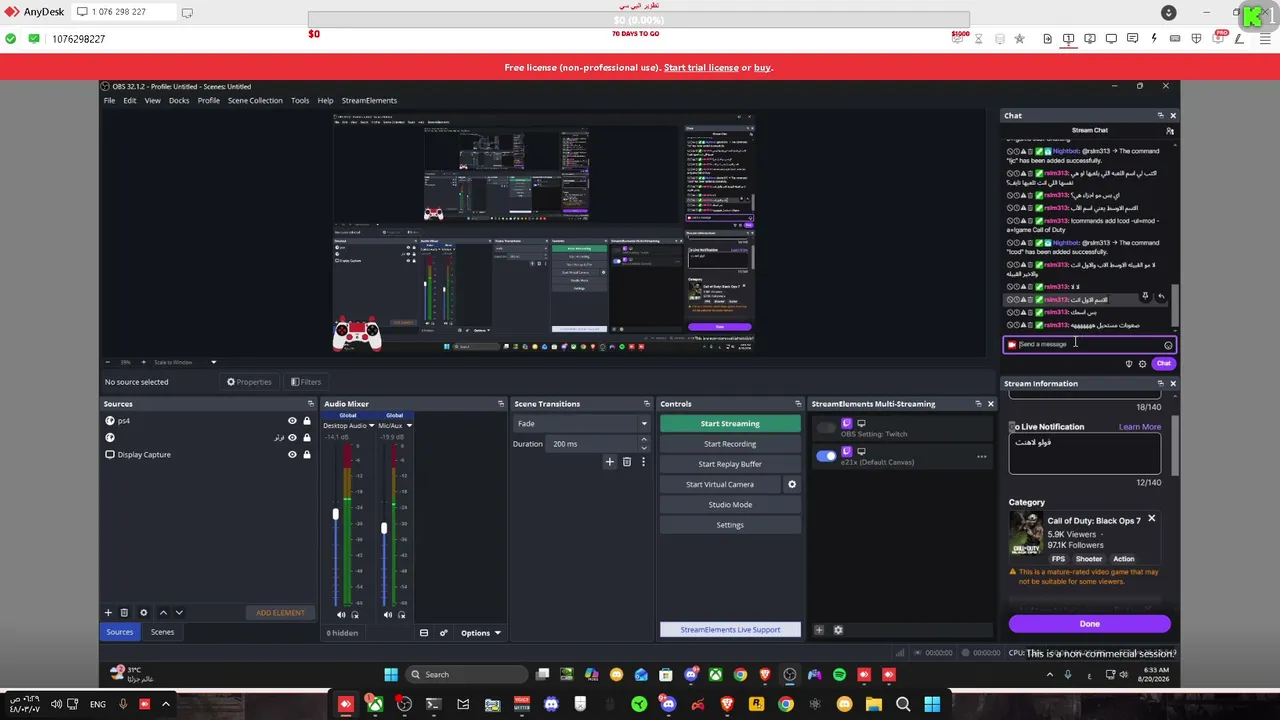Open Audio Mixer Options dropdown

coord(480,633)
